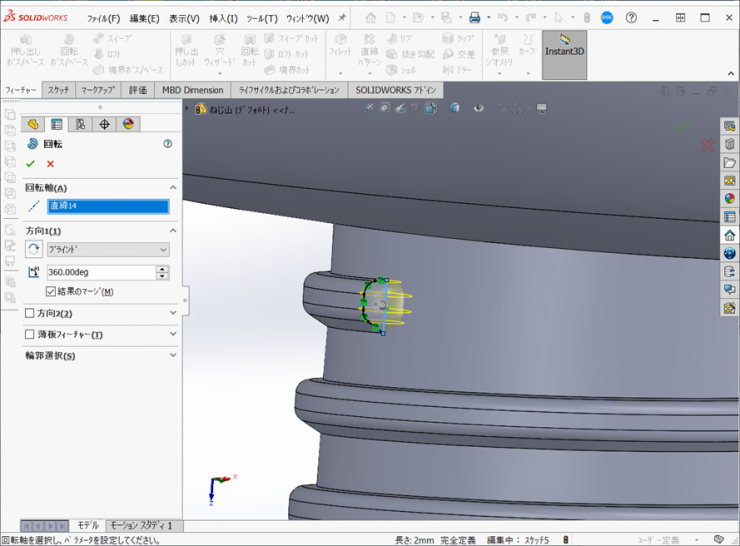Open the Appearances task pane icon
Viewport: 740px width, 546px height.
(x=730, y=198)
